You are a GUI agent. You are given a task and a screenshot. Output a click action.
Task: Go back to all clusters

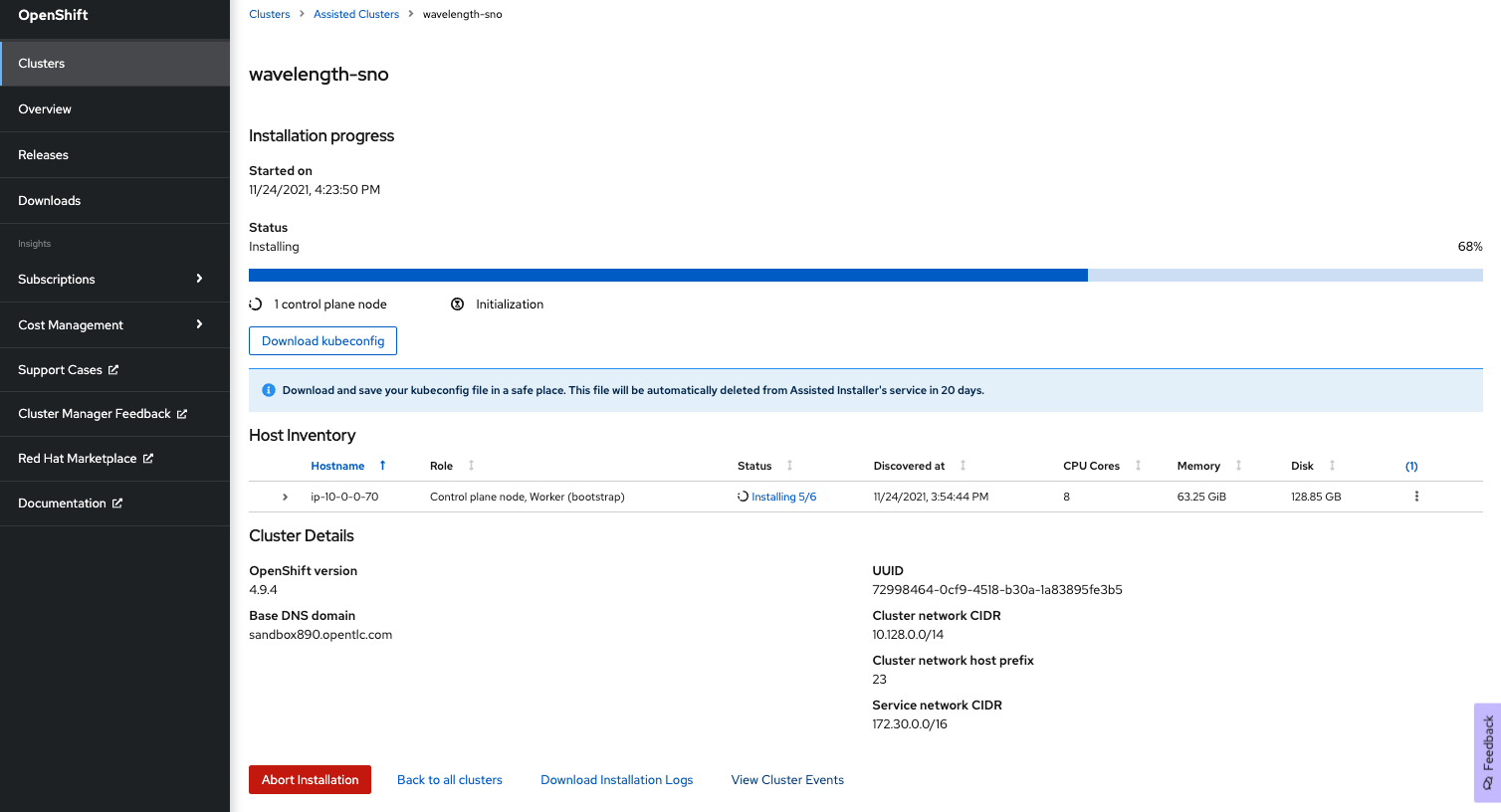[x=450, y=780]
